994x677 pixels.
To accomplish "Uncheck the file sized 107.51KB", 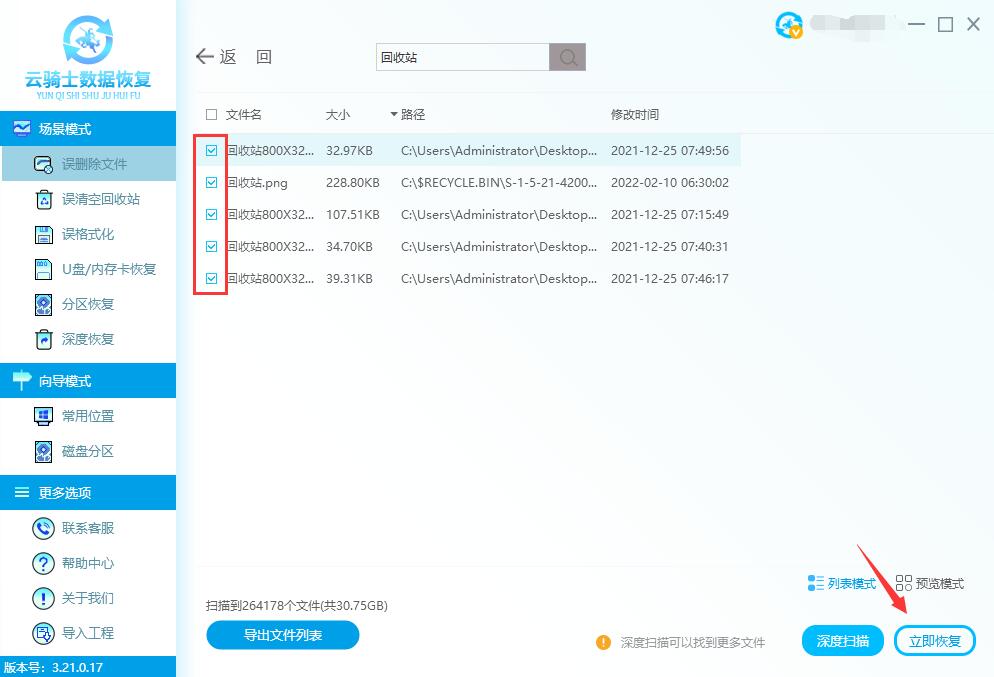I will 211,214.
